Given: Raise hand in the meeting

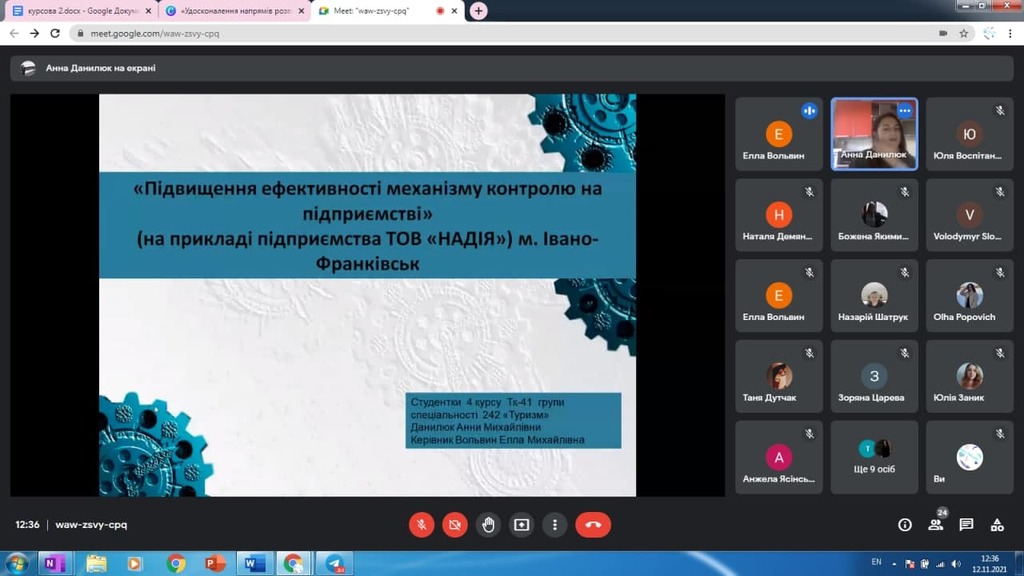Looking at the screenshot, I should pyautogui.click(x=488, y=525).
